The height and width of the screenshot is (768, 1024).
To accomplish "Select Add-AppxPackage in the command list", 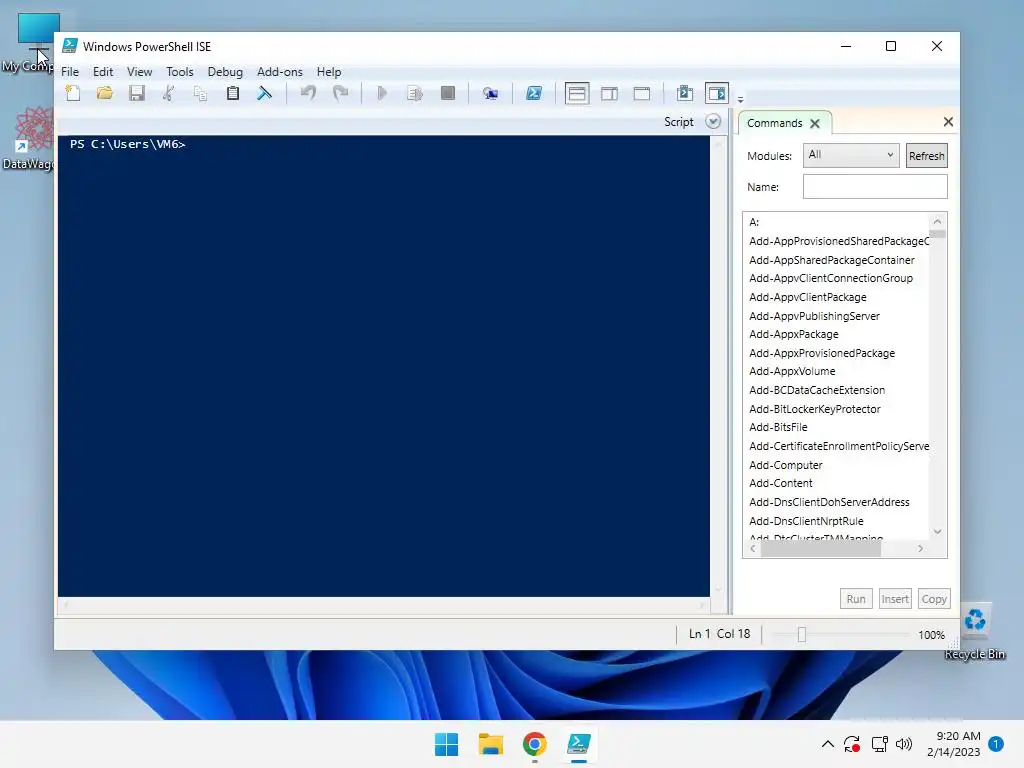I will click(793, 334).
